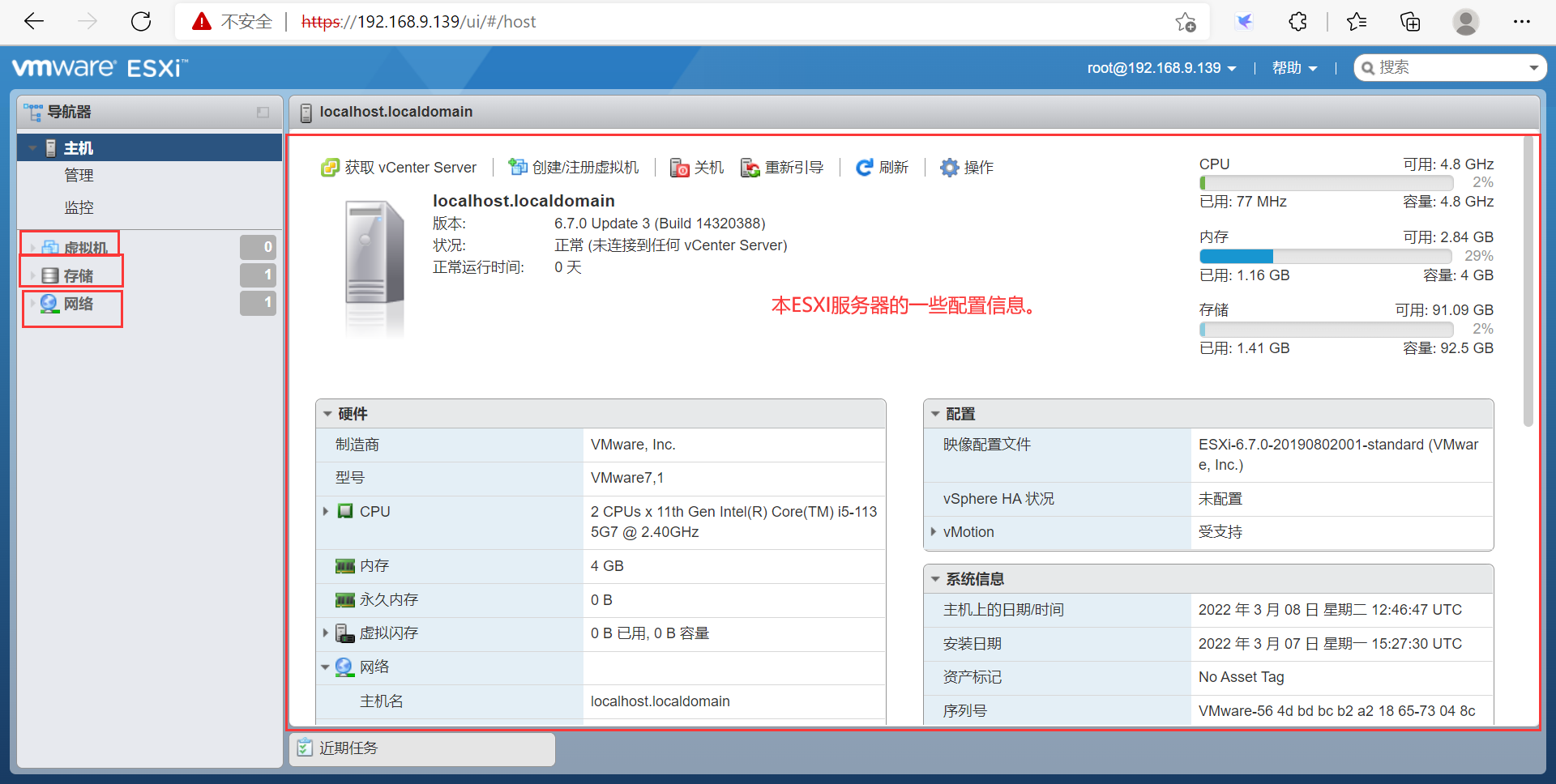1556x784 pixels.
Task: Add this page to favorites star icon
Action: (1186, 22)
